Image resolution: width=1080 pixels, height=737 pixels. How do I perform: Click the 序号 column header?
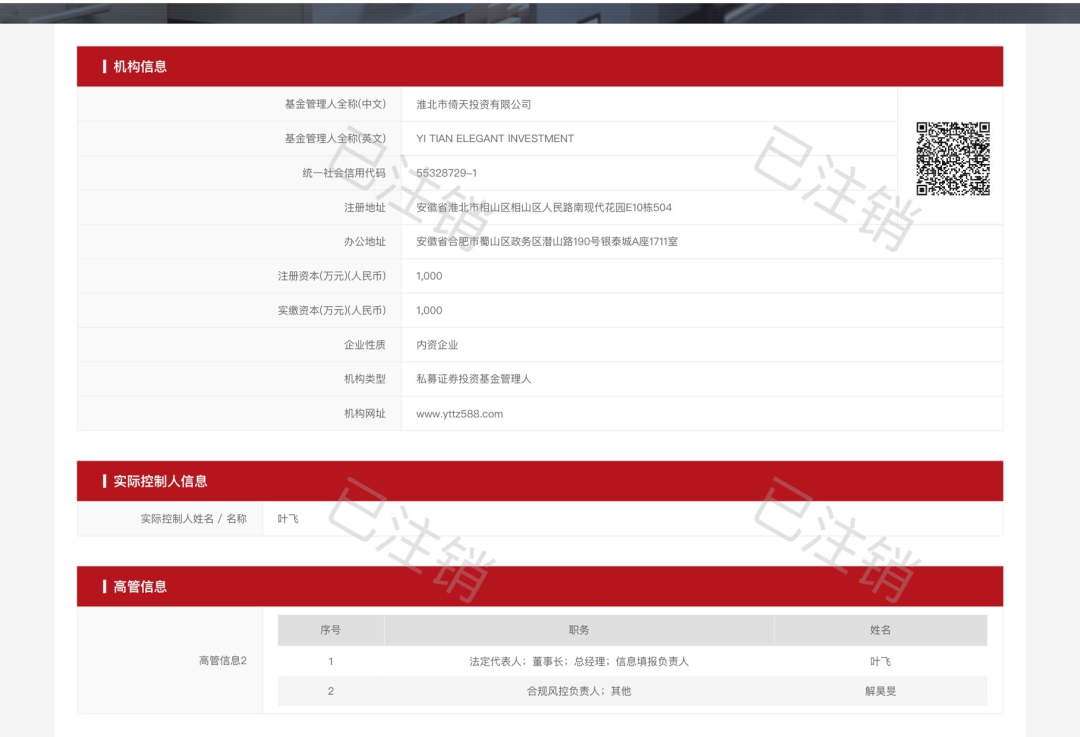pyautogui.click(x=330, y=630)
